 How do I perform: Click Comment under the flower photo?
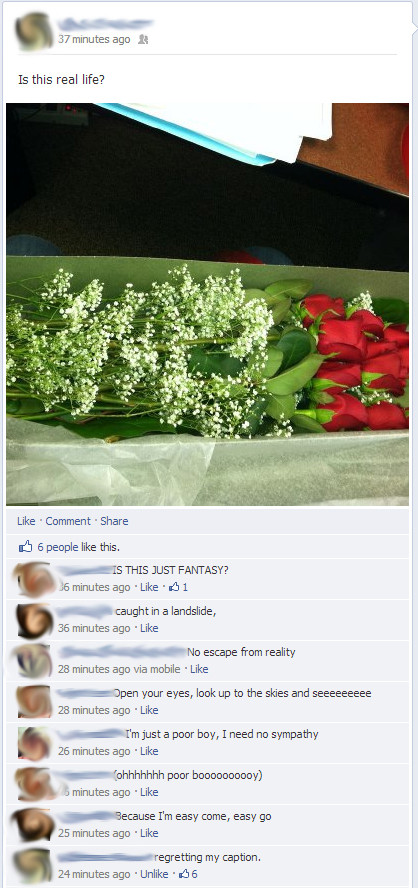(x=68, y=521)
